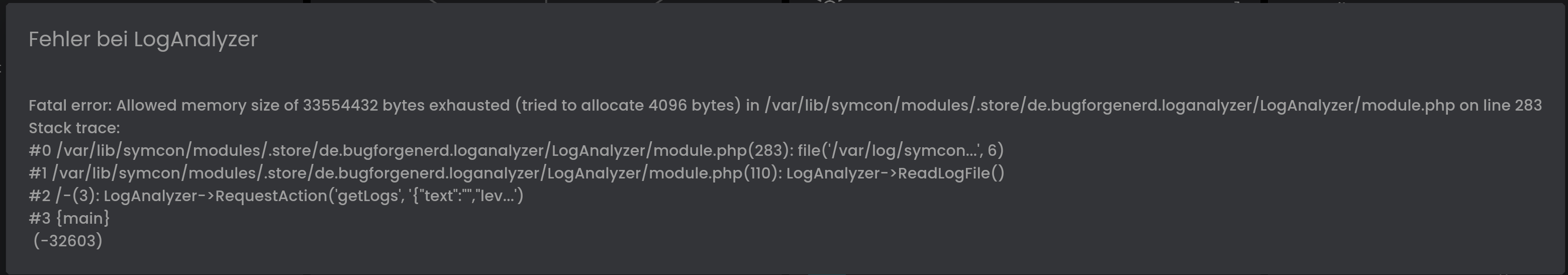The width and height of the screenshot is (1568, 275).
Task: Click the "Fehler bei LogAnalyzer" dialog title
Action: 143,40
